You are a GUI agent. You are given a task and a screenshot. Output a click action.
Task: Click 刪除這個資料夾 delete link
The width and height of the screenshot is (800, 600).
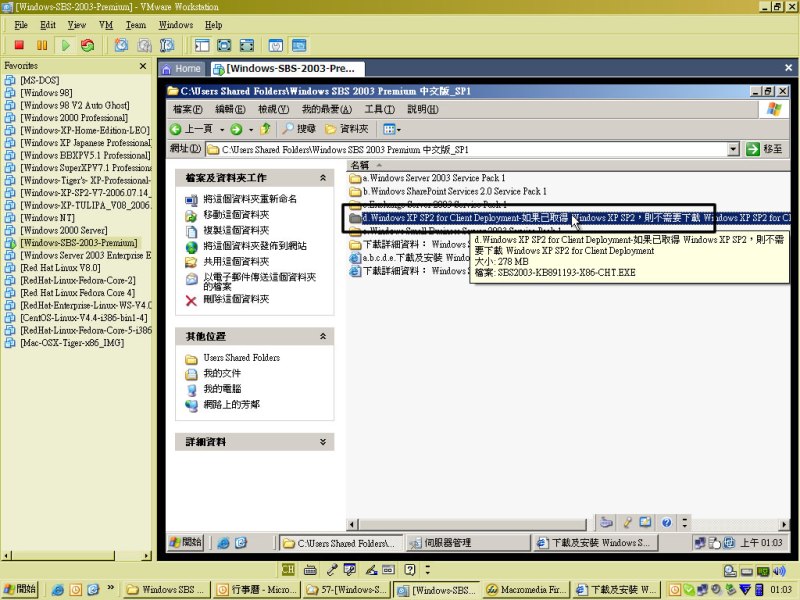point(236,299)
